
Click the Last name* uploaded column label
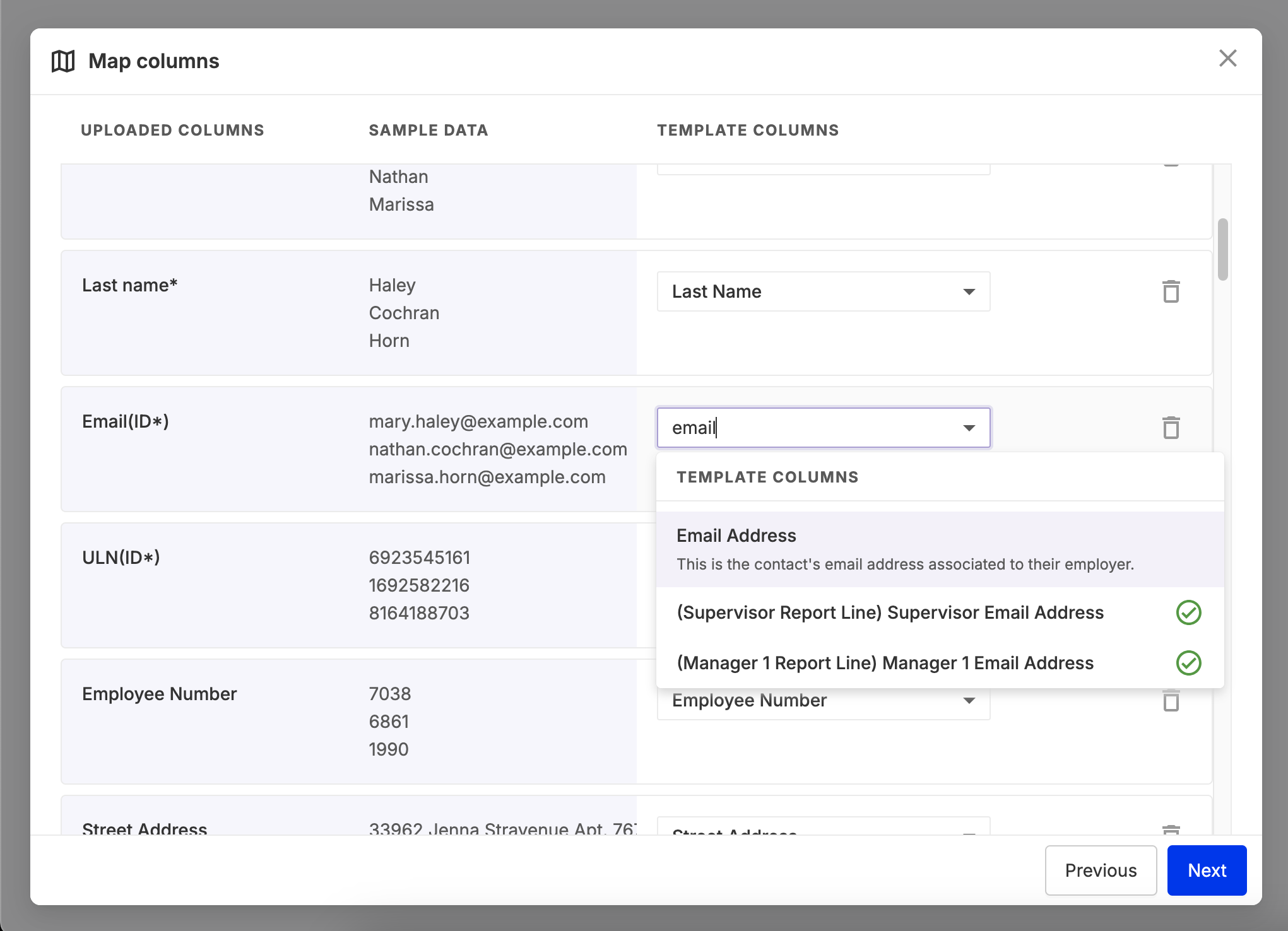coord(129,285)
